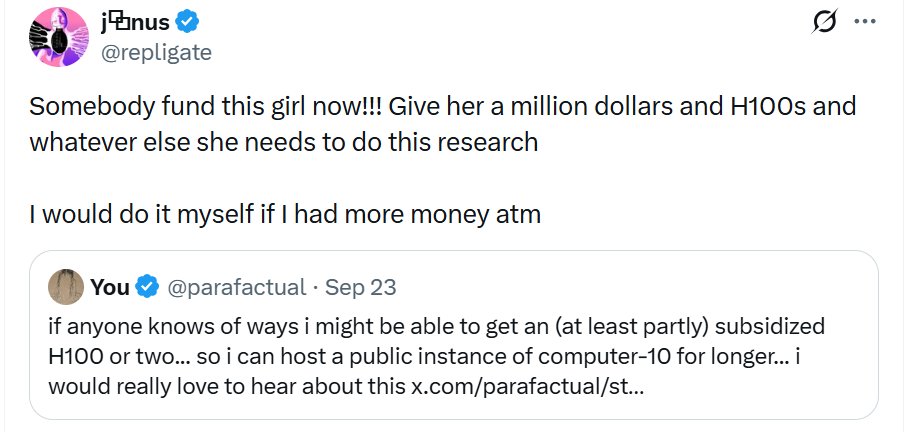Click the Grok slashed-circle icon

pos(825,23)
